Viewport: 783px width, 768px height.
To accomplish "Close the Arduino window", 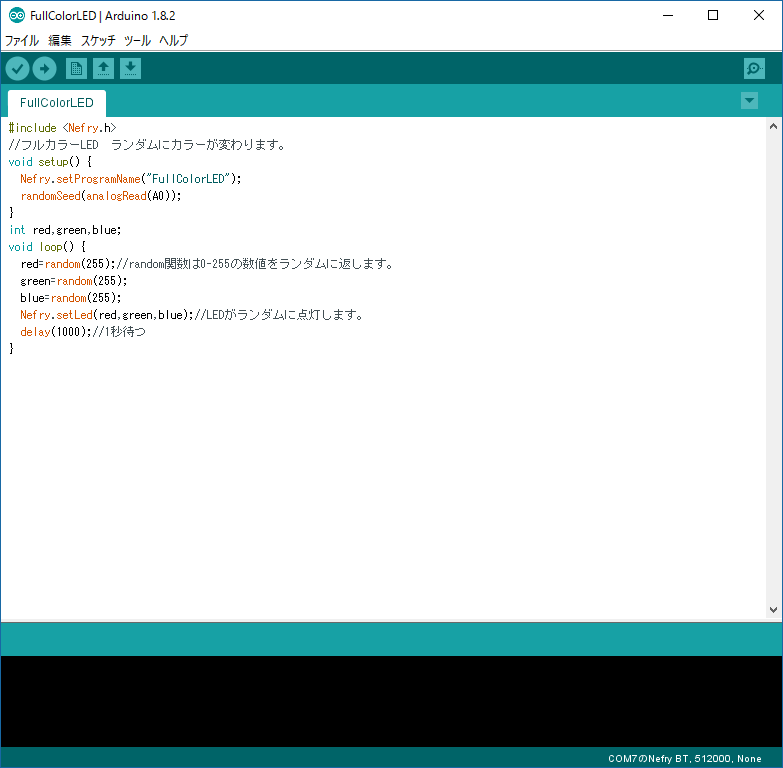I will click(x=759, y=15).
